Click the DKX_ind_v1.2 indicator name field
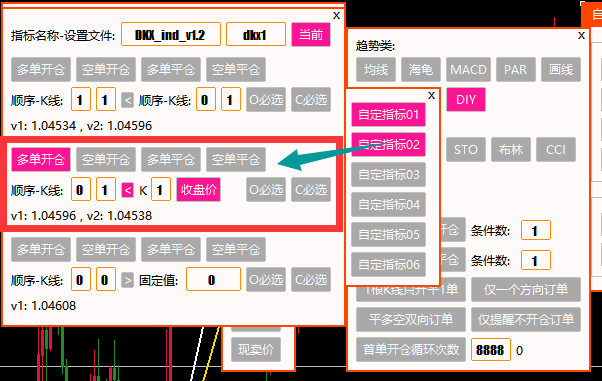The width and height of the screenshot is (602, 381). point(171,35)
